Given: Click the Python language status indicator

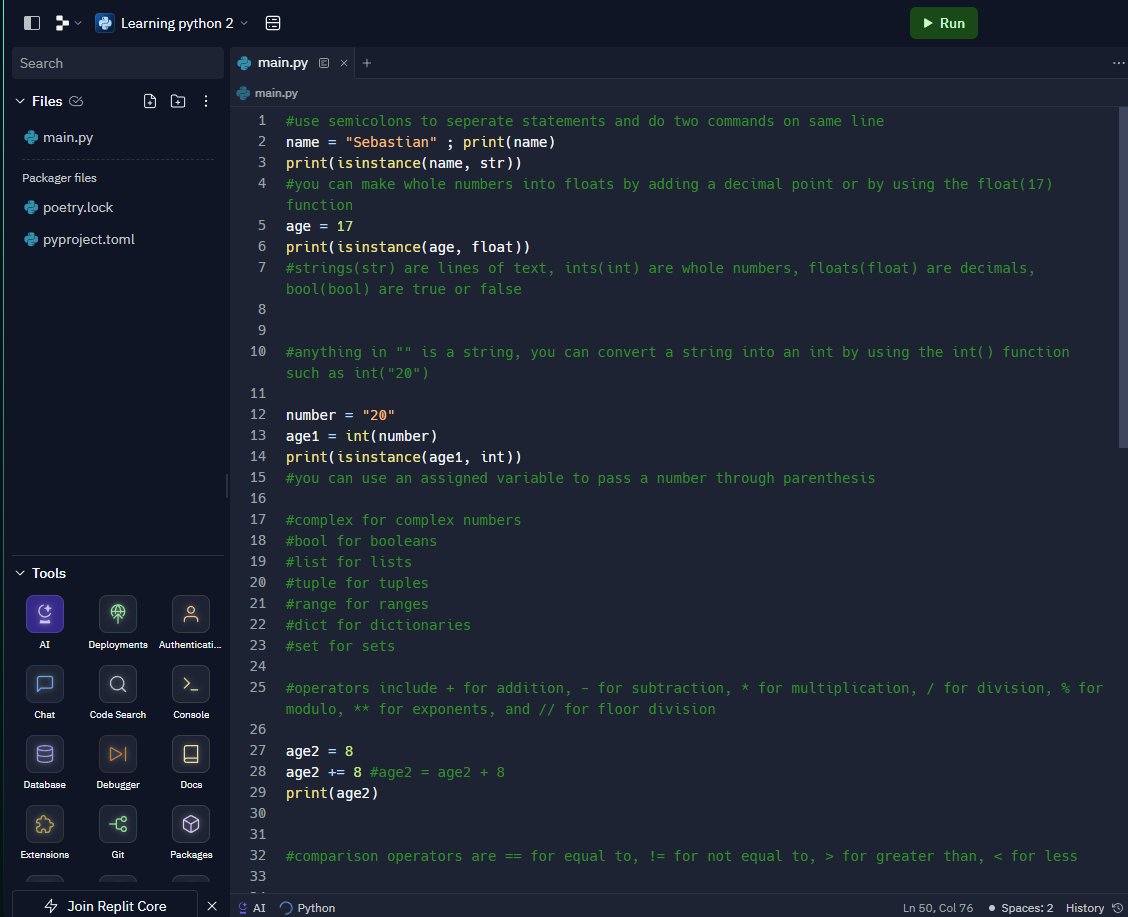Looking at the screenshot, I should coord(307,908).
